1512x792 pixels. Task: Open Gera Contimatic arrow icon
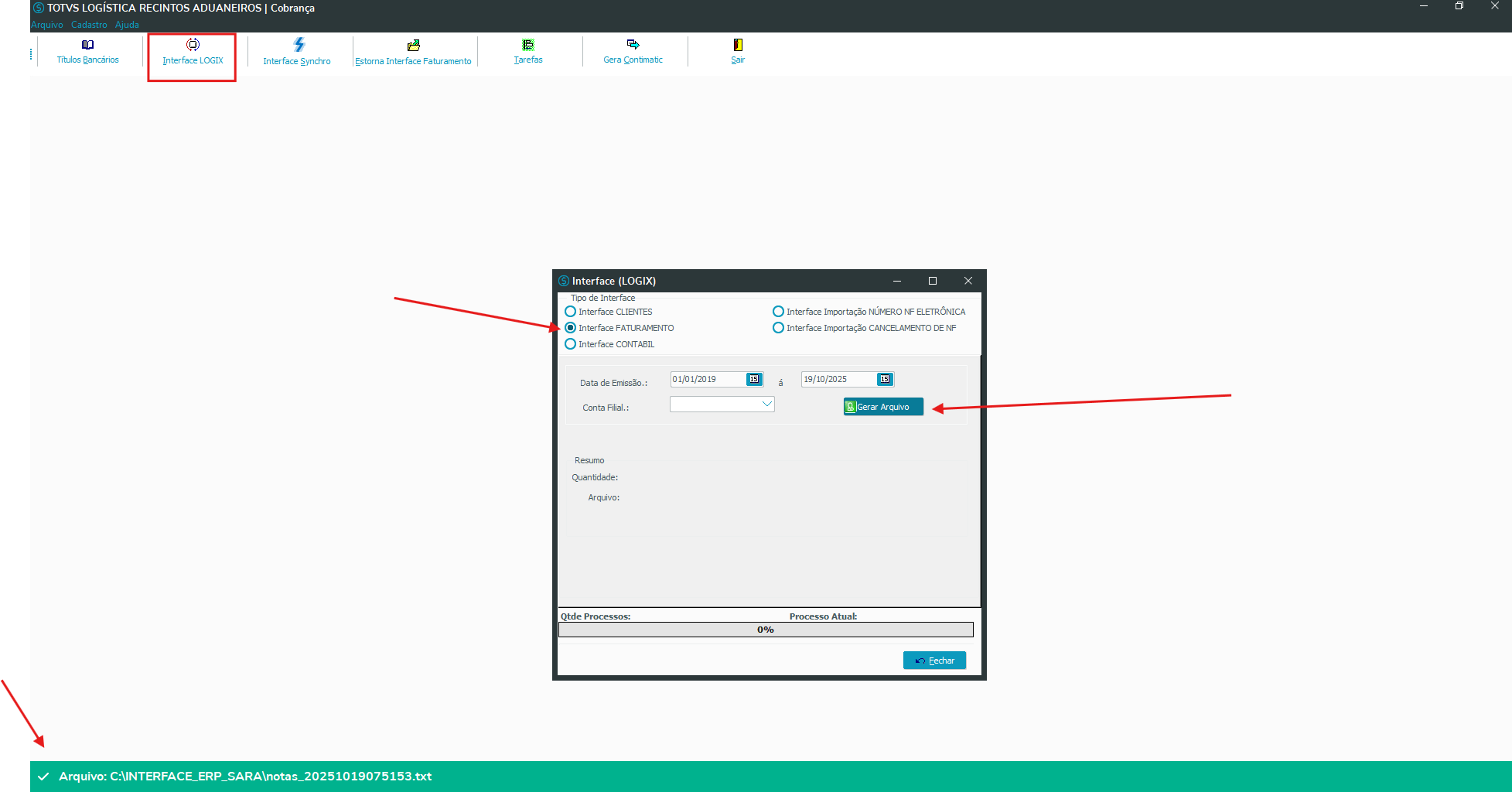(x=633, y=44)
